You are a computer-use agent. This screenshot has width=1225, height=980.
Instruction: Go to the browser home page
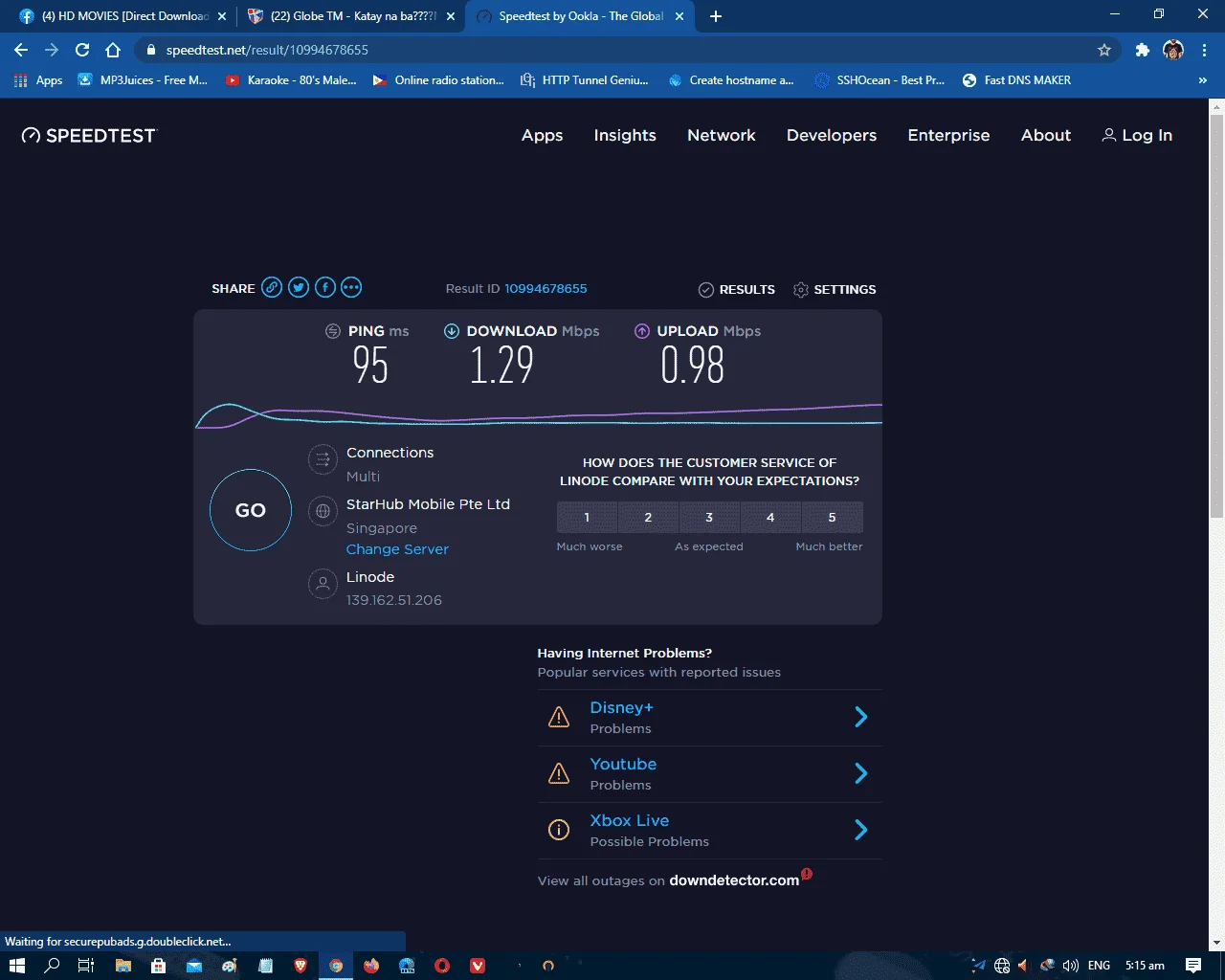tap(113, 50)
